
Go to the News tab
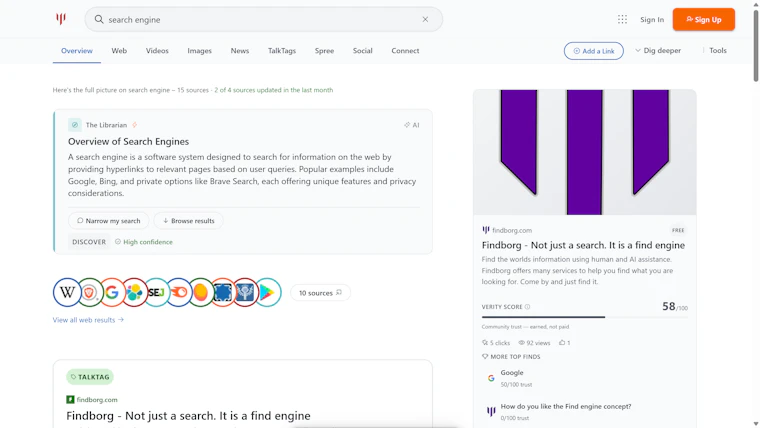pyautogui.click(x=240, y=50)
